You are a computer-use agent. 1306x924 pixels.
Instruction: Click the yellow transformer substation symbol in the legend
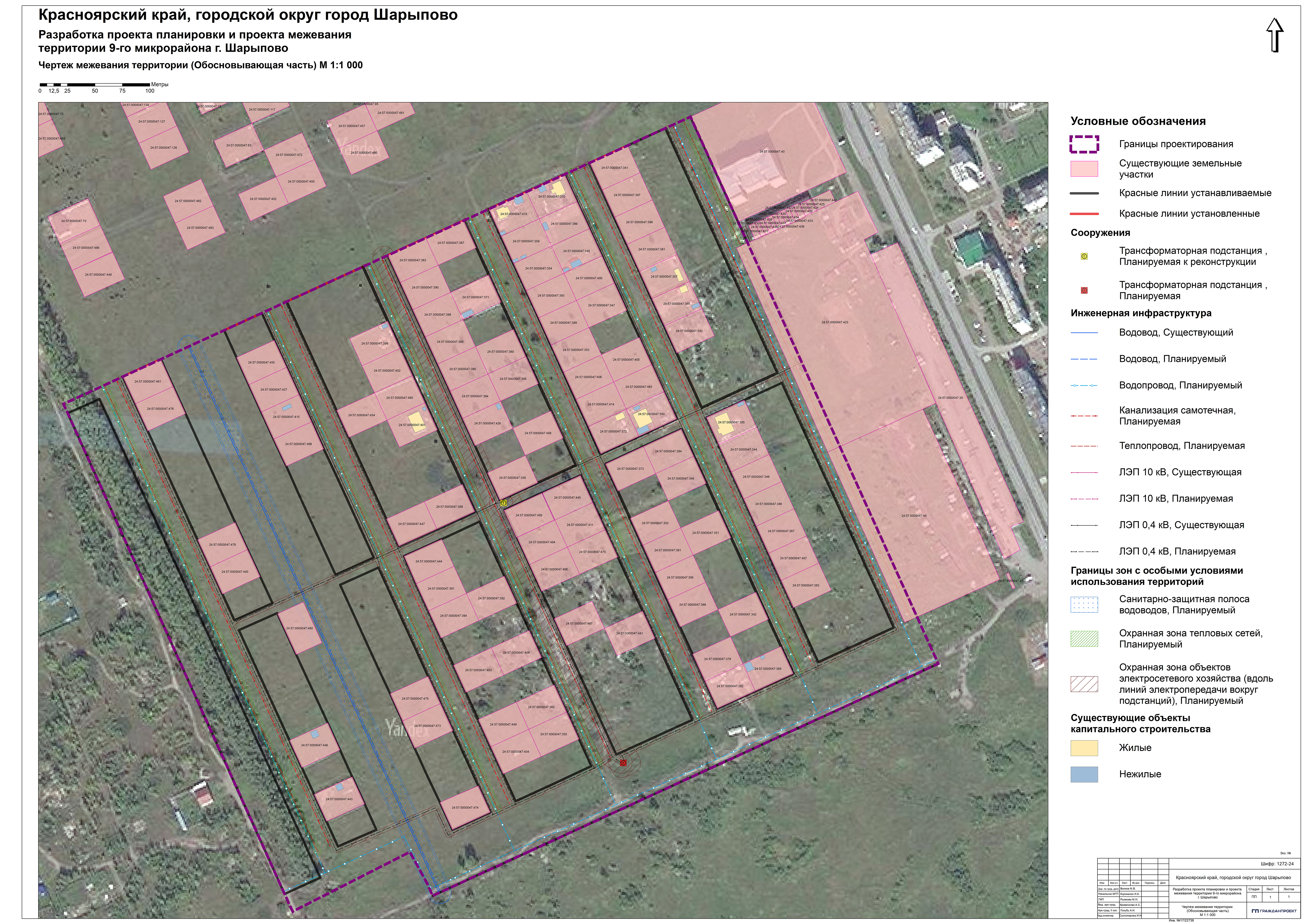click(x=1084, y=257)
